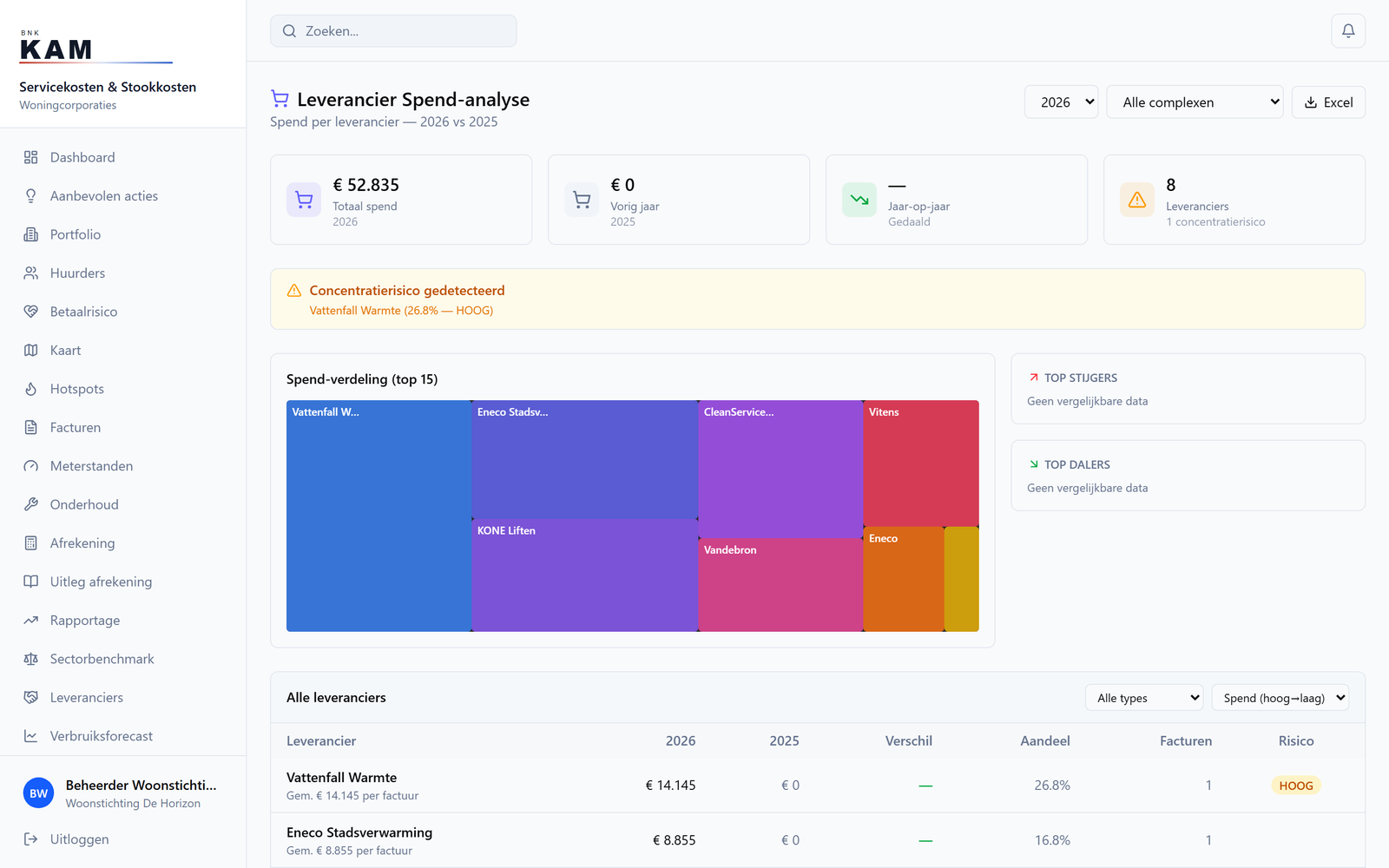Click the Totaal spend € 52.835 card
Viewport: 1389px width, 868px height.
[x=401, y=200]
